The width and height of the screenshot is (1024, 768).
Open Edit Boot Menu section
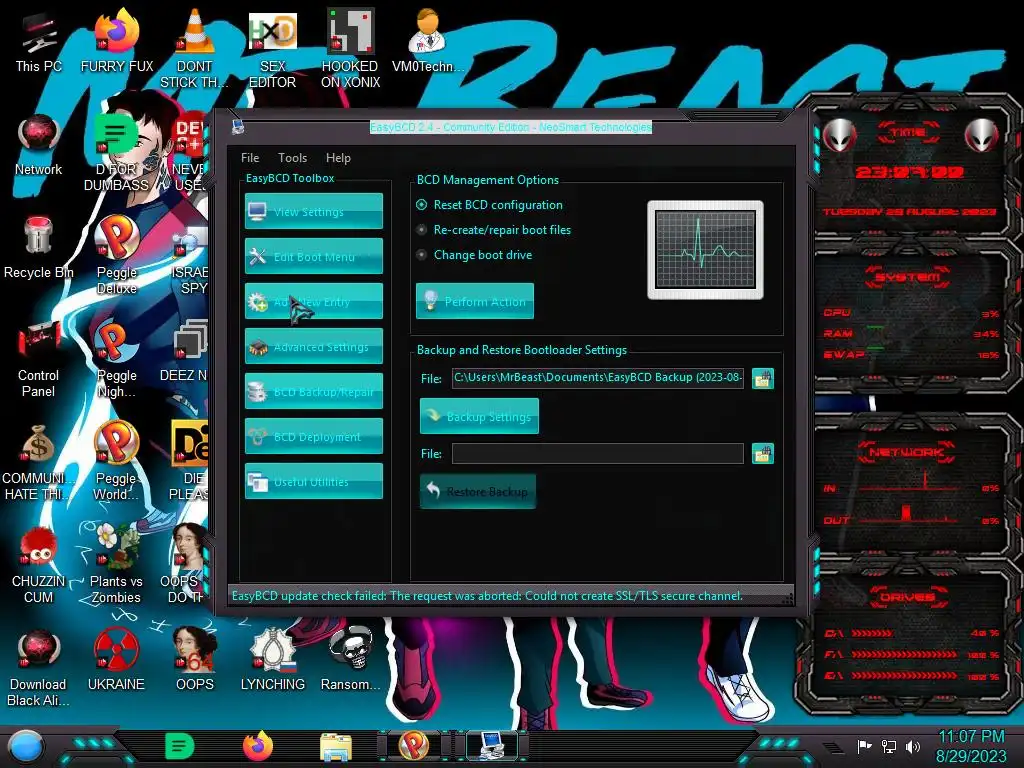tap(313, 256)
